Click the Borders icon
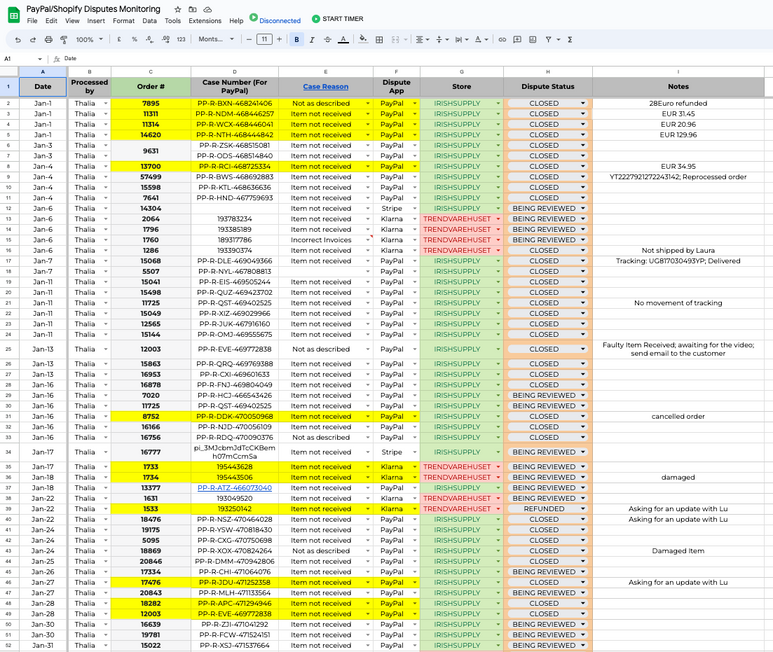 379,40
